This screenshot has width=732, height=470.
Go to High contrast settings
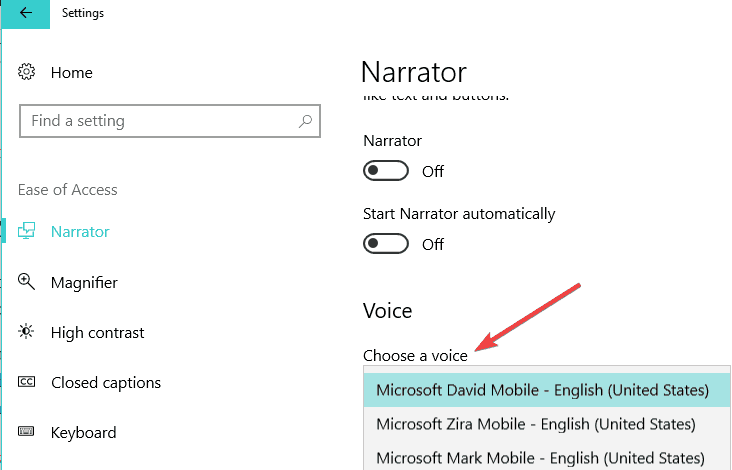point(97,333)
